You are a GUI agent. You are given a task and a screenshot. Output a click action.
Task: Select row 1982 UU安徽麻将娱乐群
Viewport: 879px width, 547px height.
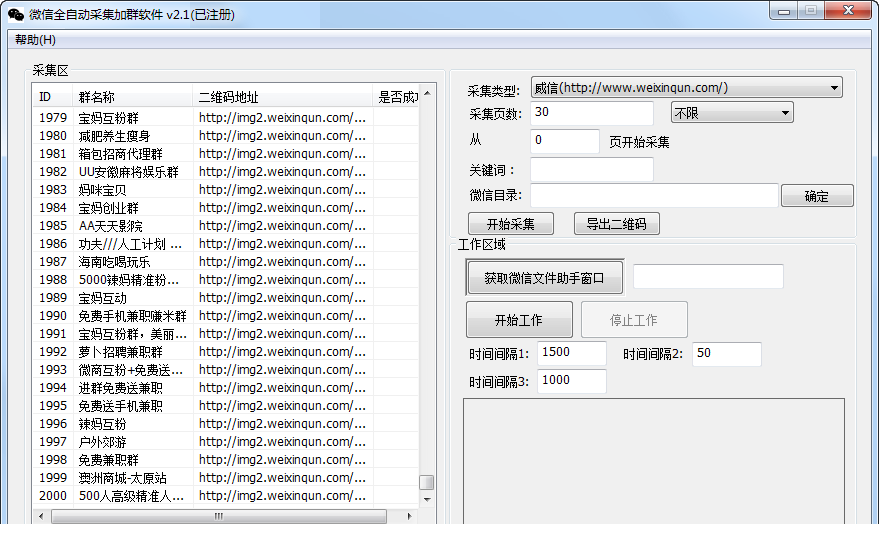225,171
